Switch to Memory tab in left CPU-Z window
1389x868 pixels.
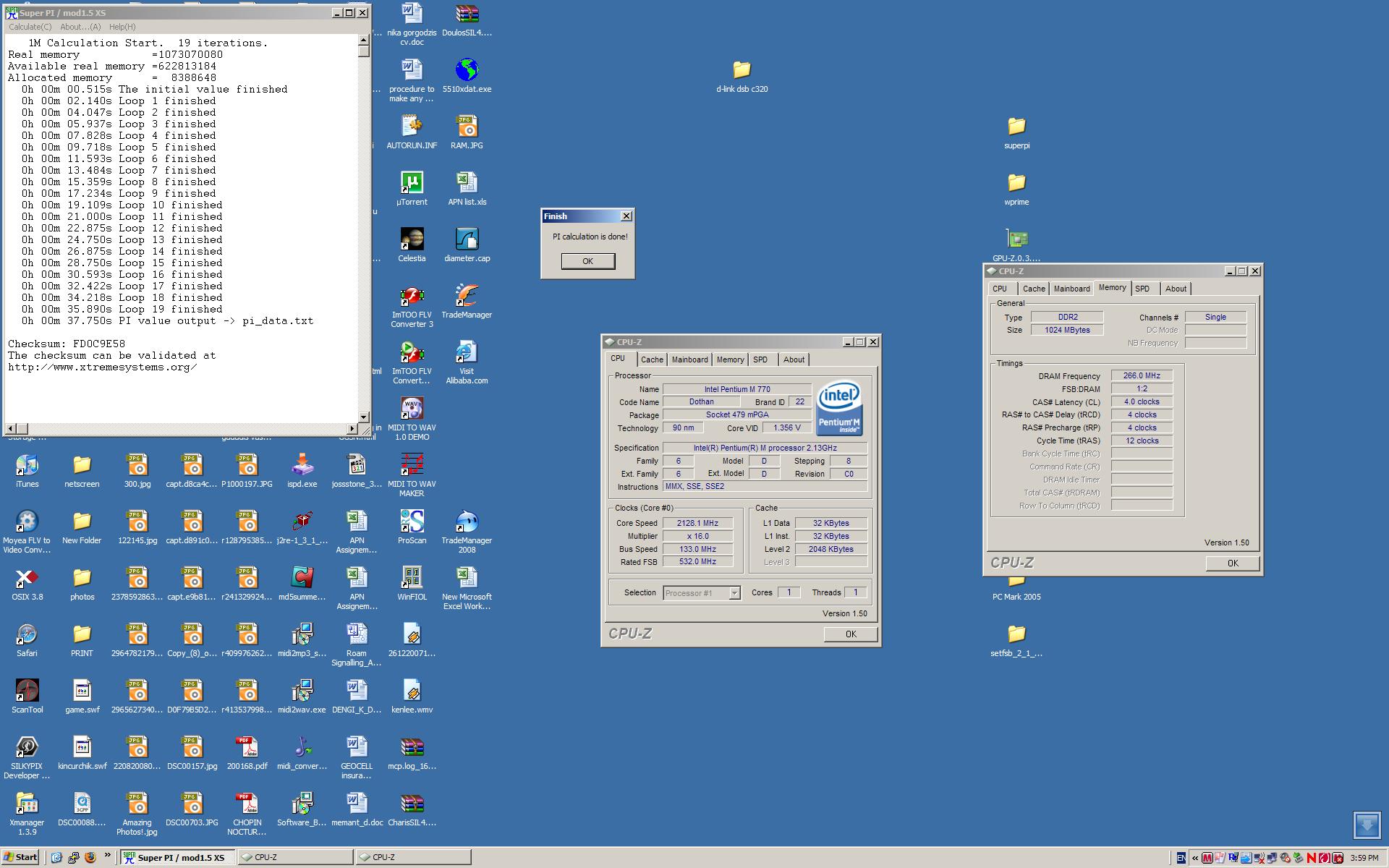pyautogui.click(x=730, y=359)
